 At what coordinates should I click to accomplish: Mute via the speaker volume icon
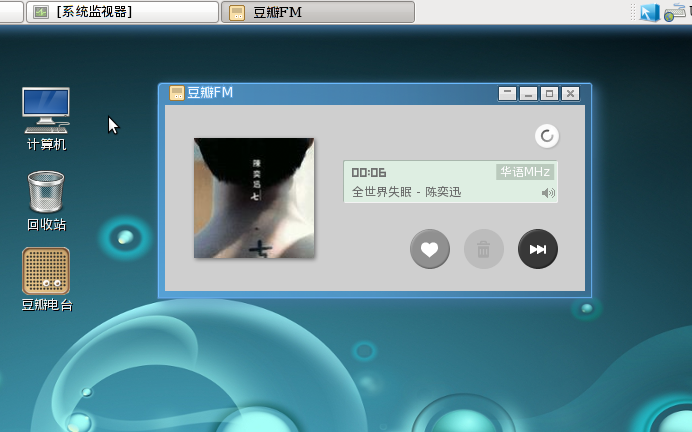coord(548,193)
